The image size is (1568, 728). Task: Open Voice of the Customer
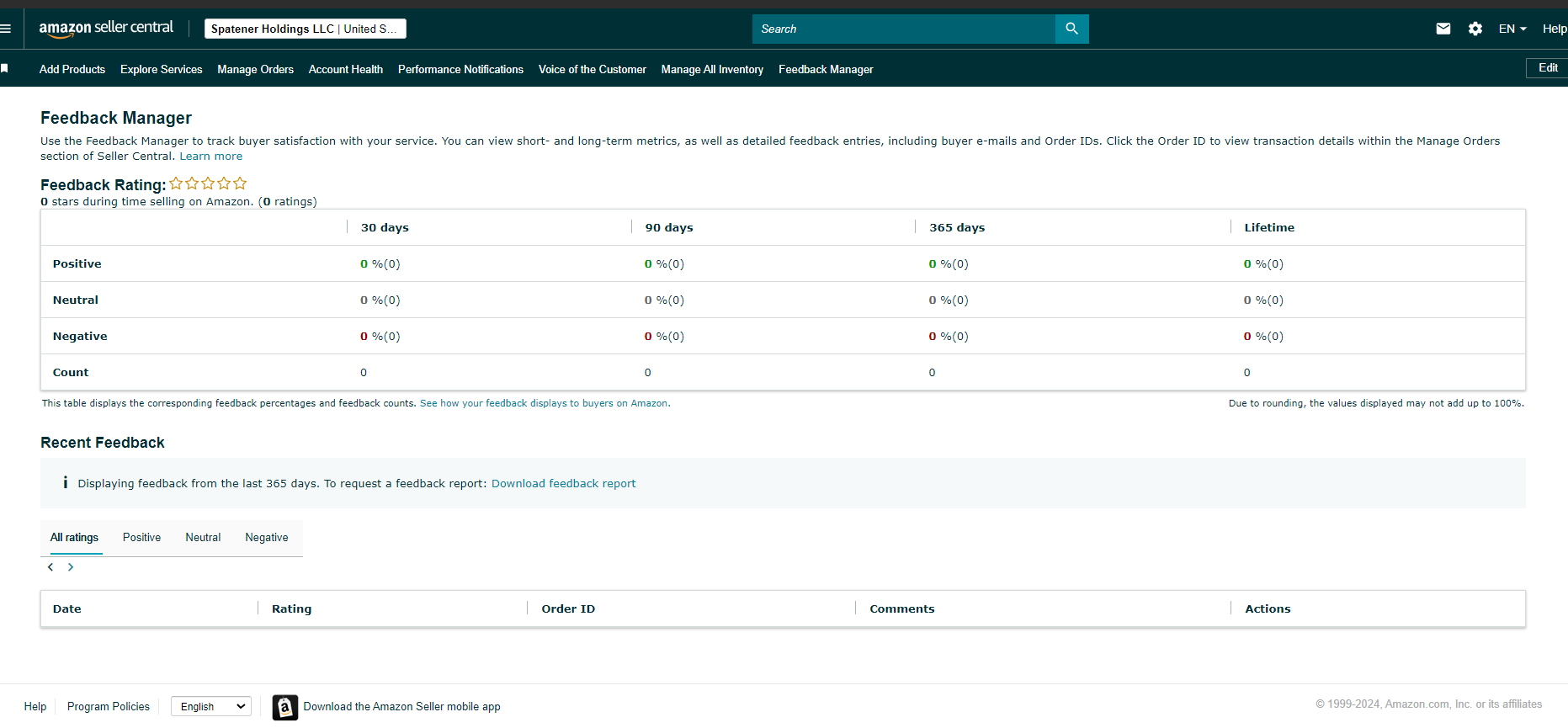tap(593, 69)
